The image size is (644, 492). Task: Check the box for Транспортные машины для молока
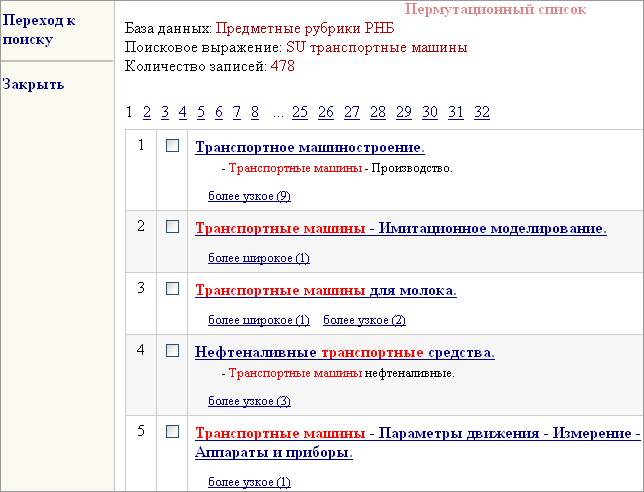coord(172,289)
